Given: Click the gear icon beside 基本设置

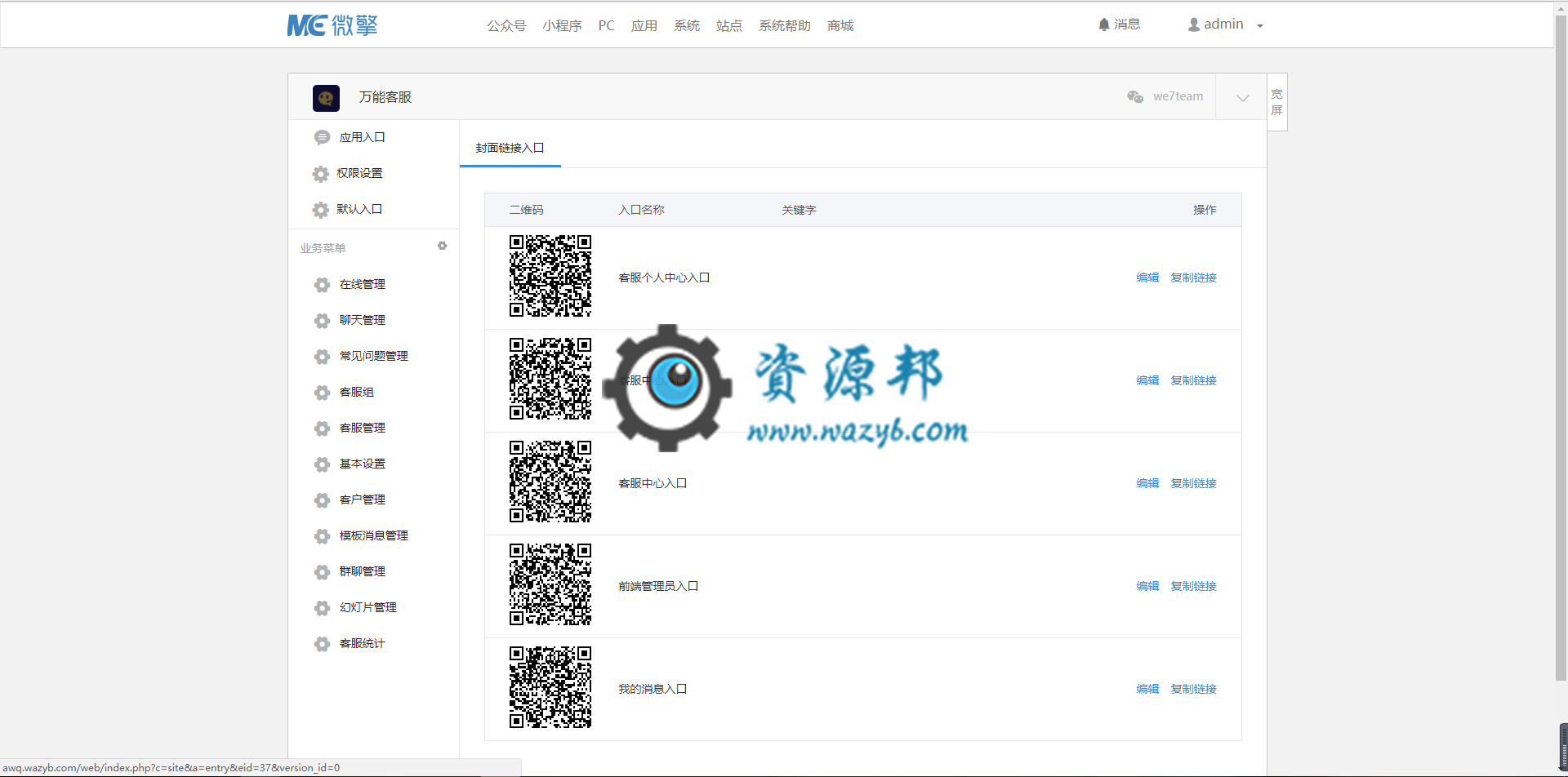Looking at the screenshot, I should tap(322, 464).
